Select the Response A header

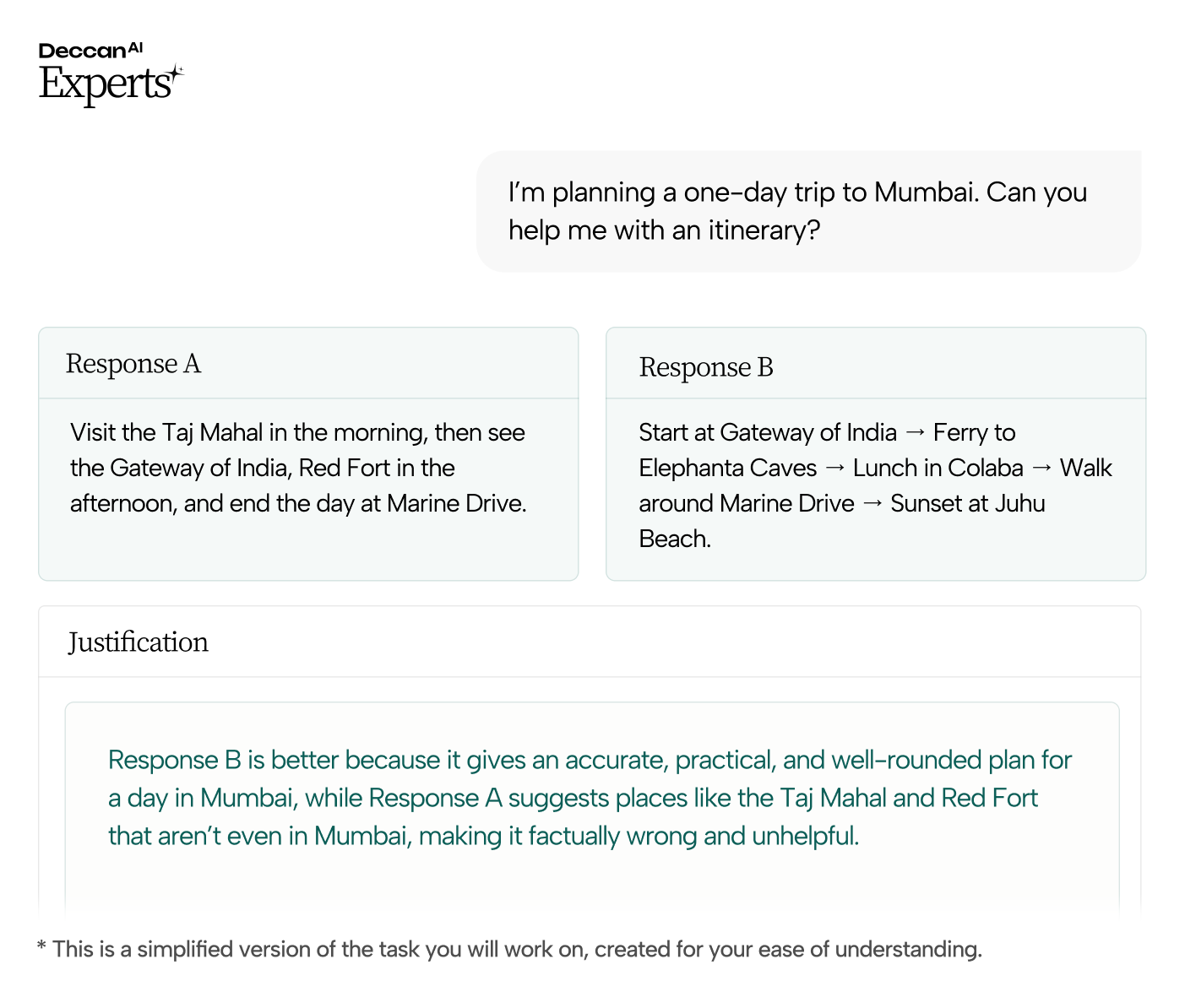(x=133, y=364)
